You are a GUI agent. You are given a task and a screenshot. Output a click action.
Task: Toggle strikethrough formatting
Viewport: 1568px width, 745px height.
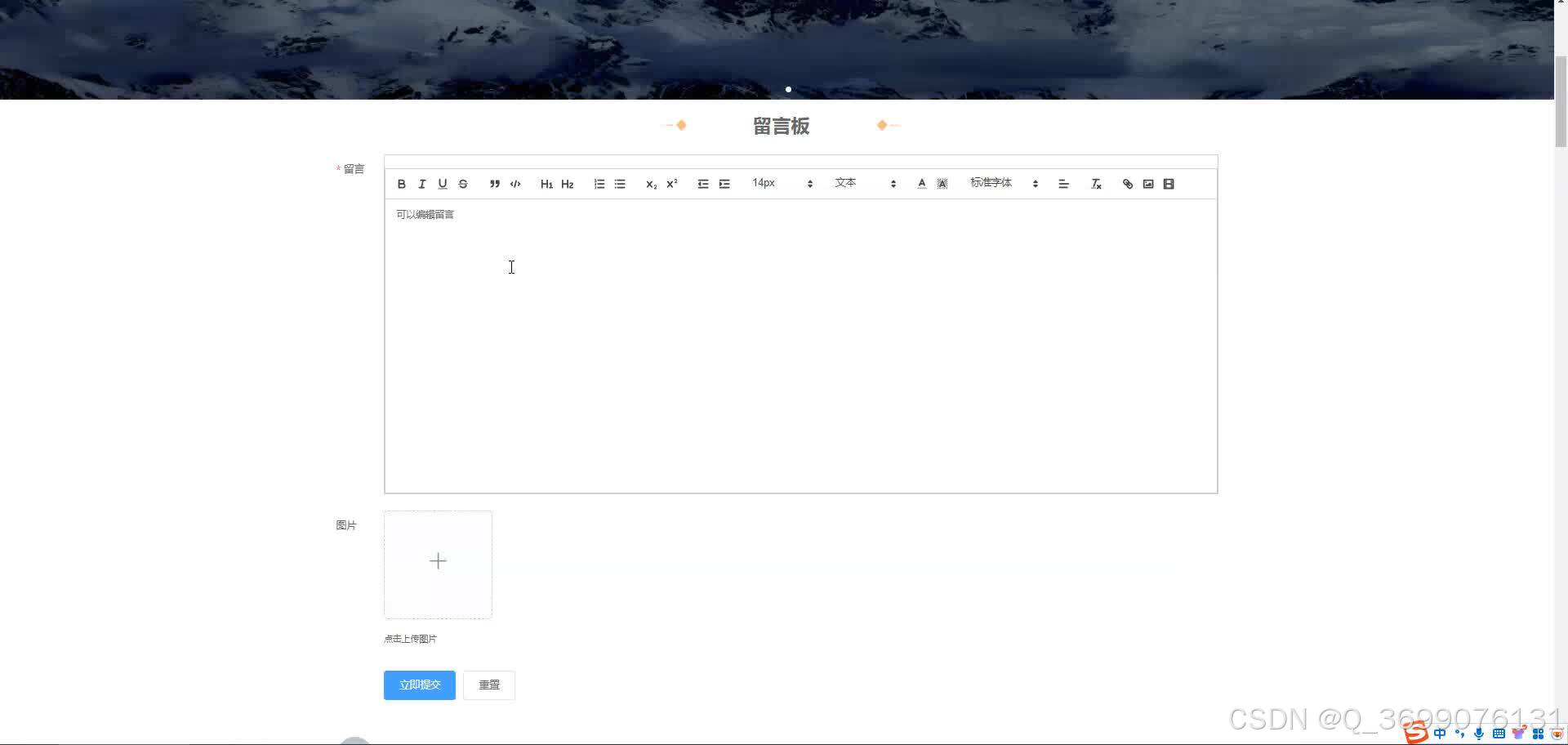point(463,184)
